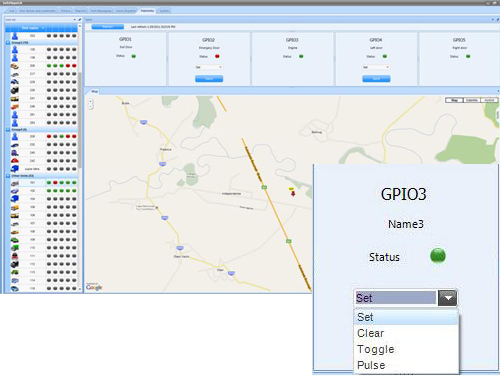Open the Set dropdown under GPIO2

click(209, 67)
